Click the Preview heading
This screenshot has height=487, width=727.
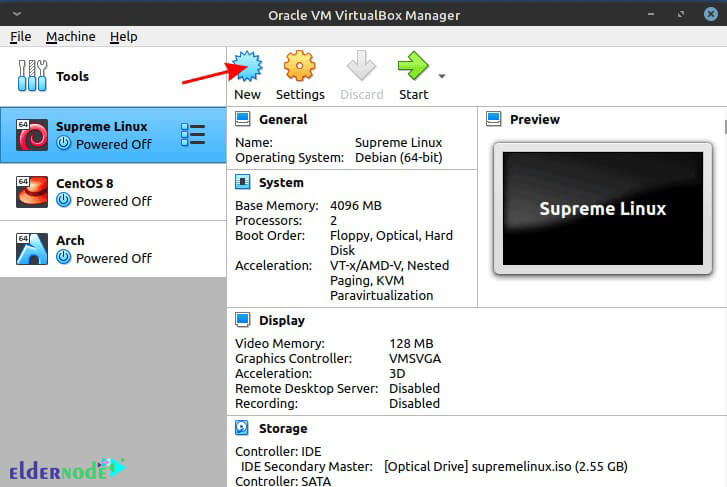pyautogui.click(x=535, y=120)
